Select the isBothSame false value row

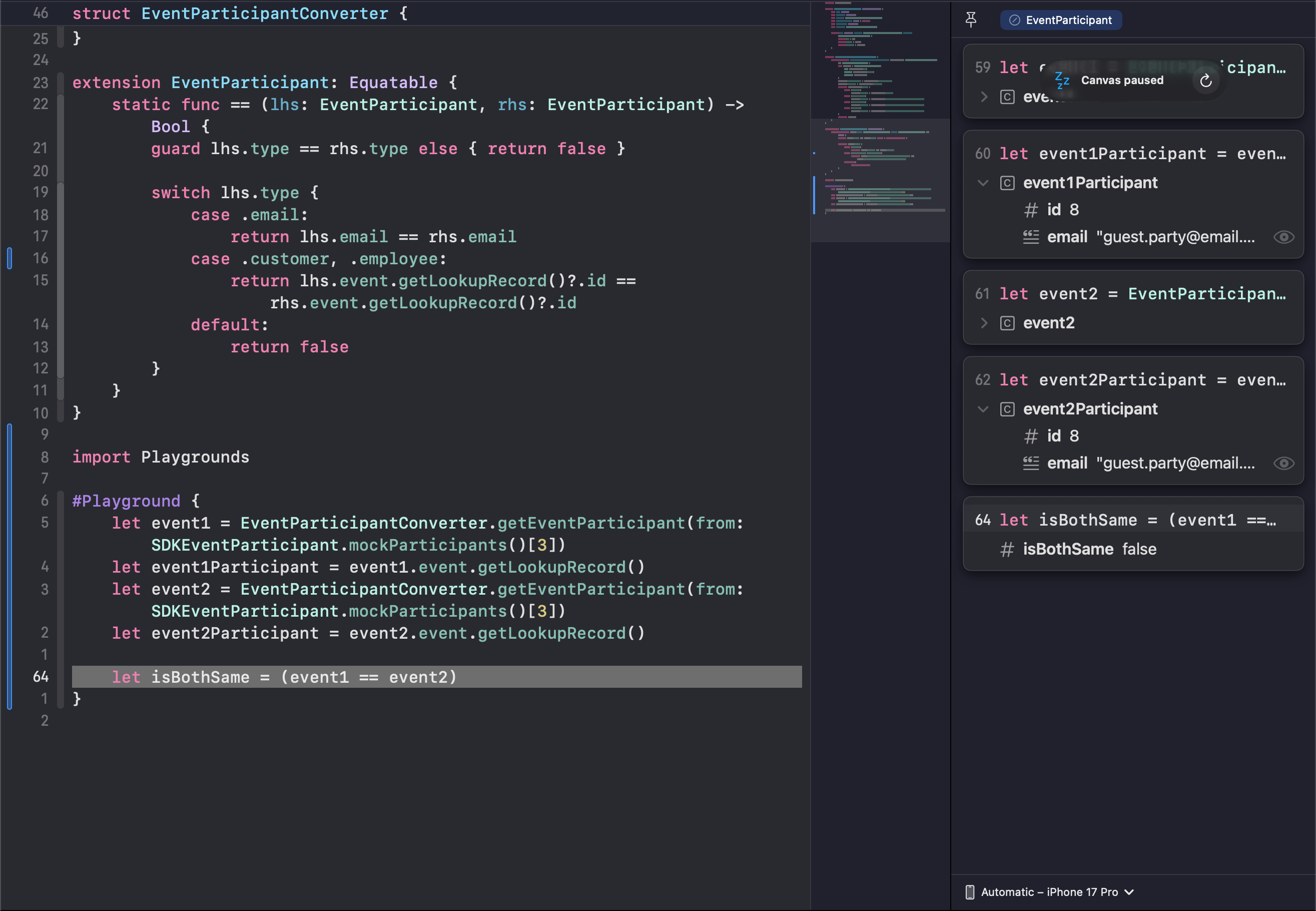tap(1133, 549)
